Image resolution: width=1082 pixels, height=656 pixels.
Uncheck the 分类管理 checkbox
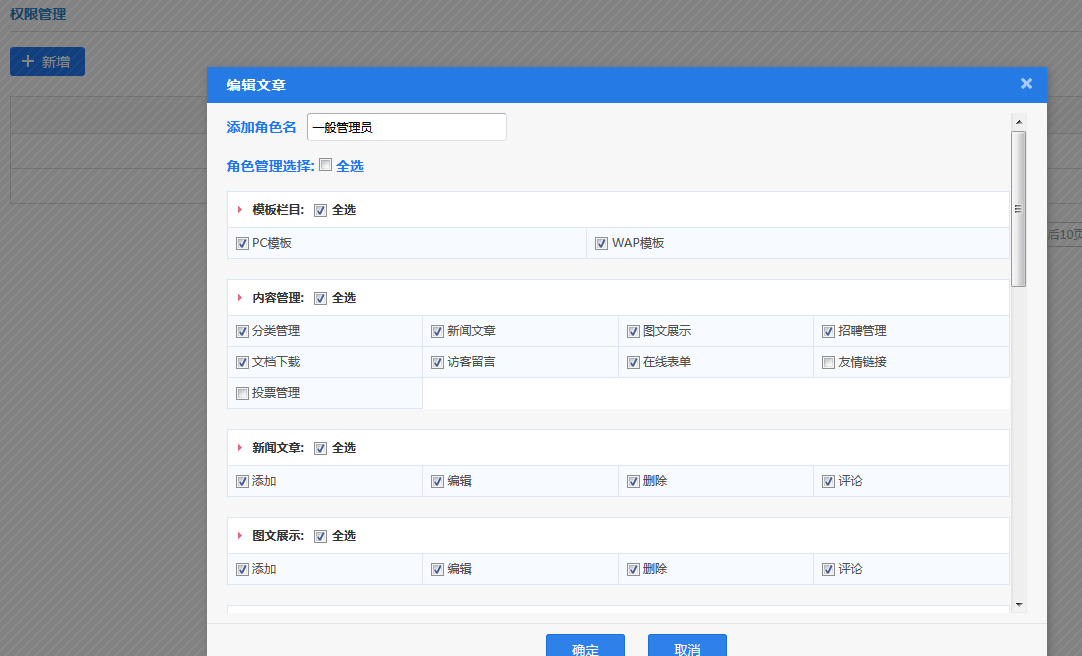point(242,332)
